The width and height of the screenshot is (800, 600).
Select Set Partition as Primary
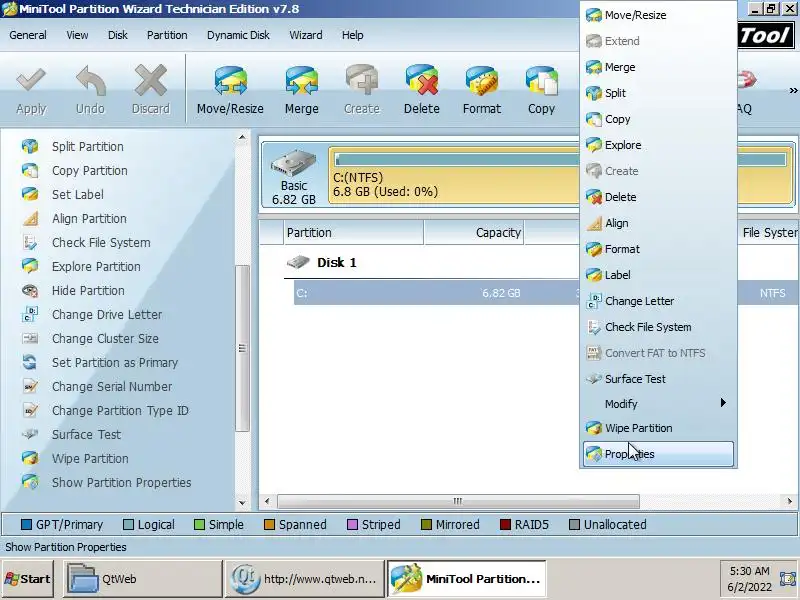(x=115, y=362)
